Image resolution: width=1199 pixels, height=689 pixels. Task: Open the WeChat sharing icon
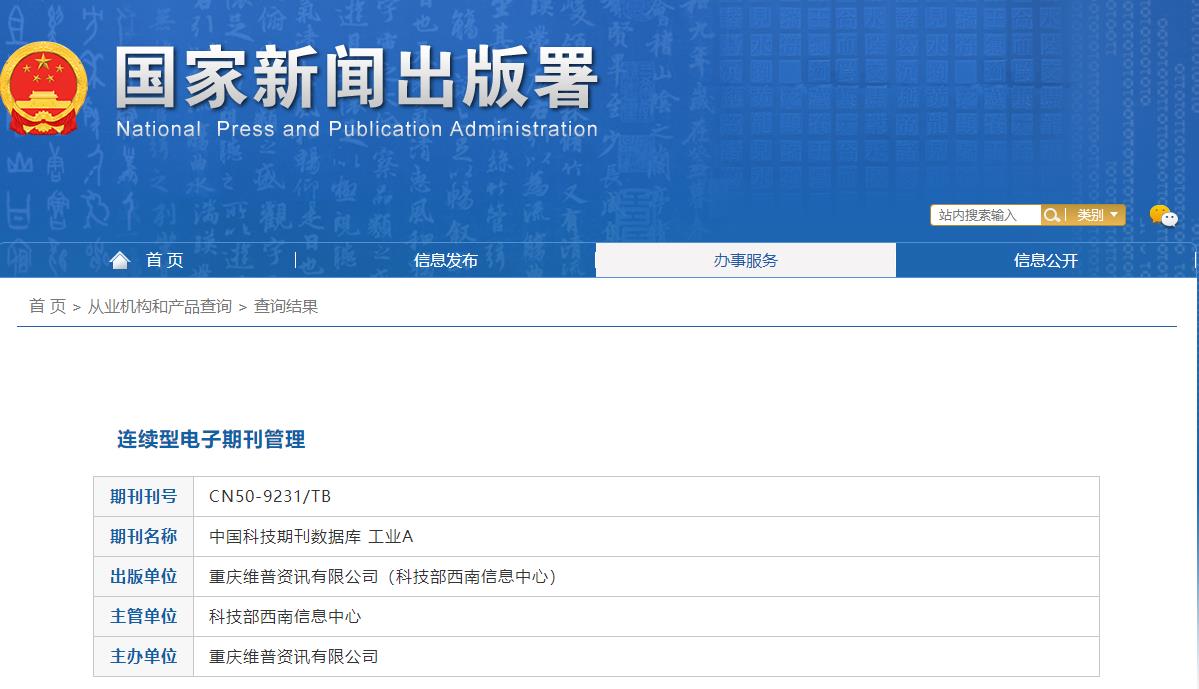pos(1161,214)
